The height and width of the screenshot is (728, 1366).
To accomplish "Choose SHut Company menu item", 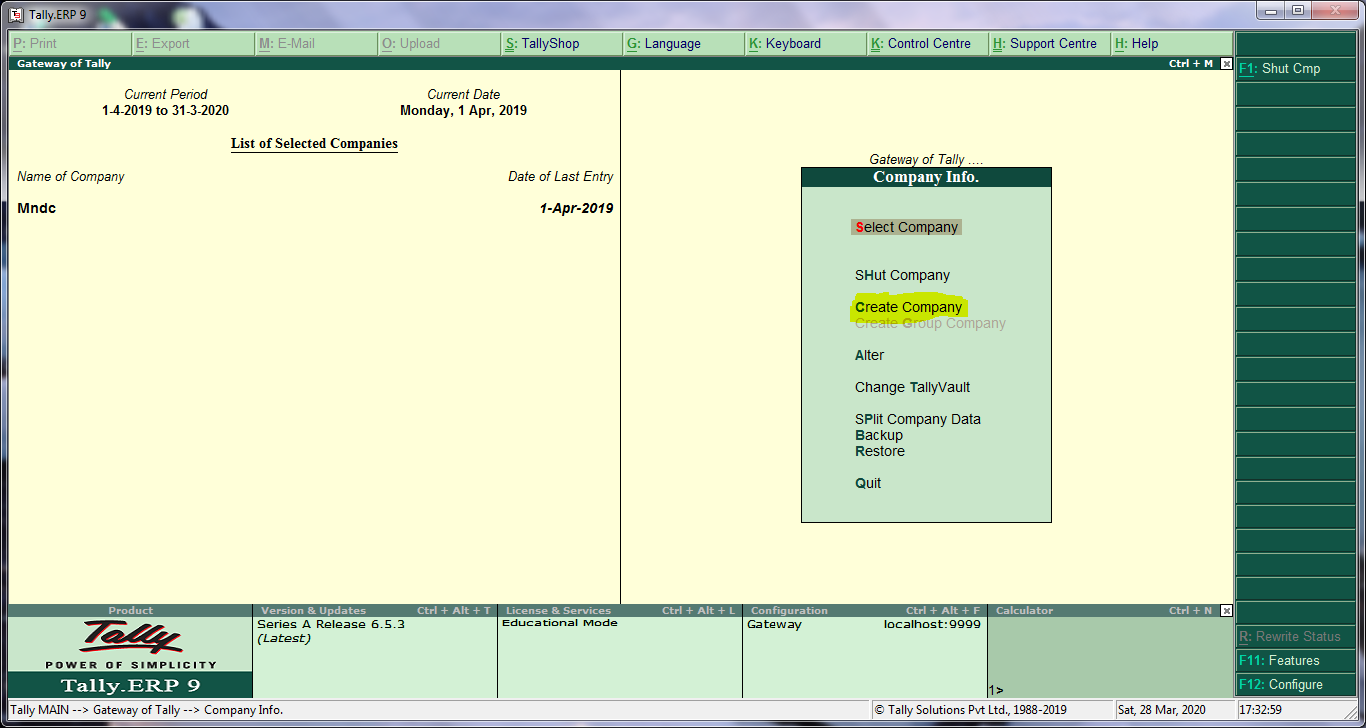I will coord(902,275).
